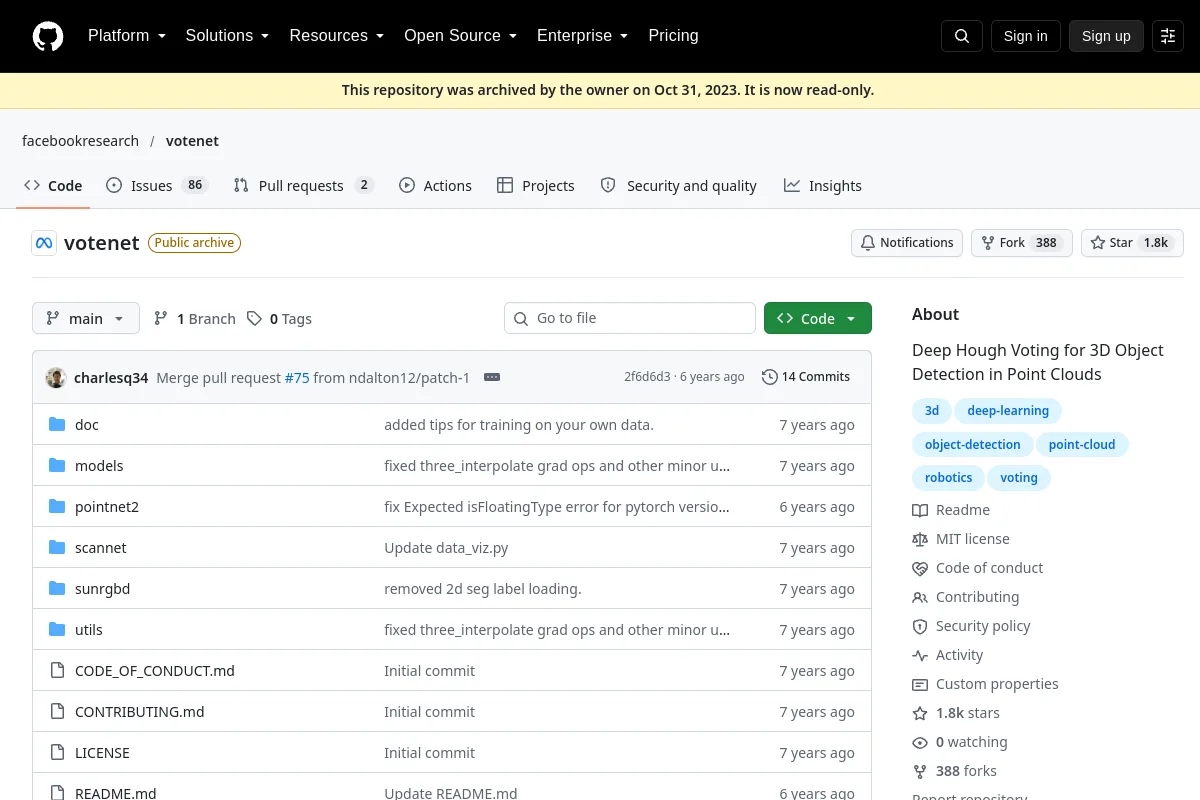Viewport: 1200px width, 800px height.
Task: Star the votenet repository
Action: [x=1132, y=243]
